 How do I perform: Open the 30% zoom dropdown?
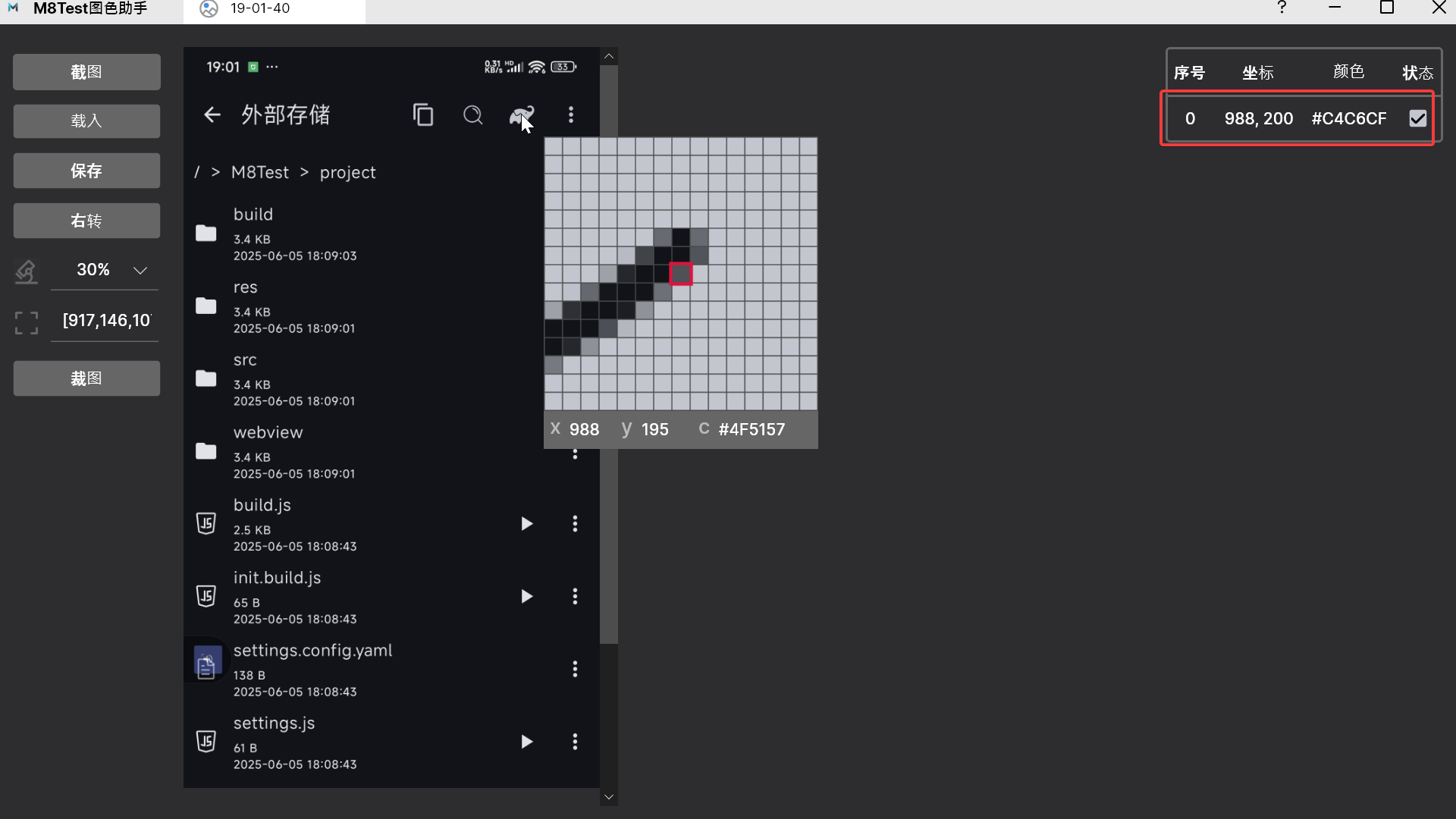(x=140, y=270)
